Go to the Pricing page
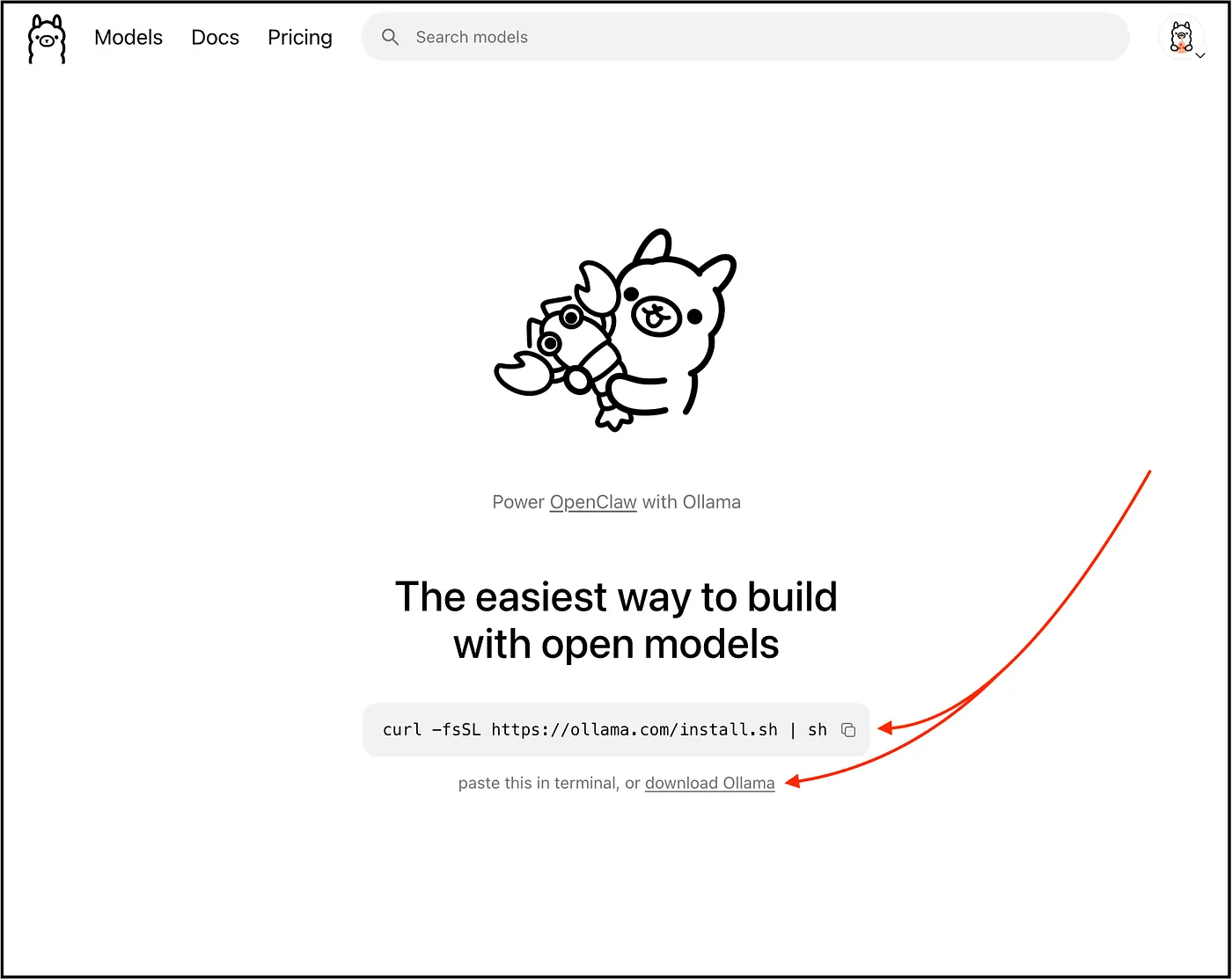This screenshot has height=979, width=1232. click(x=300, y=38)
